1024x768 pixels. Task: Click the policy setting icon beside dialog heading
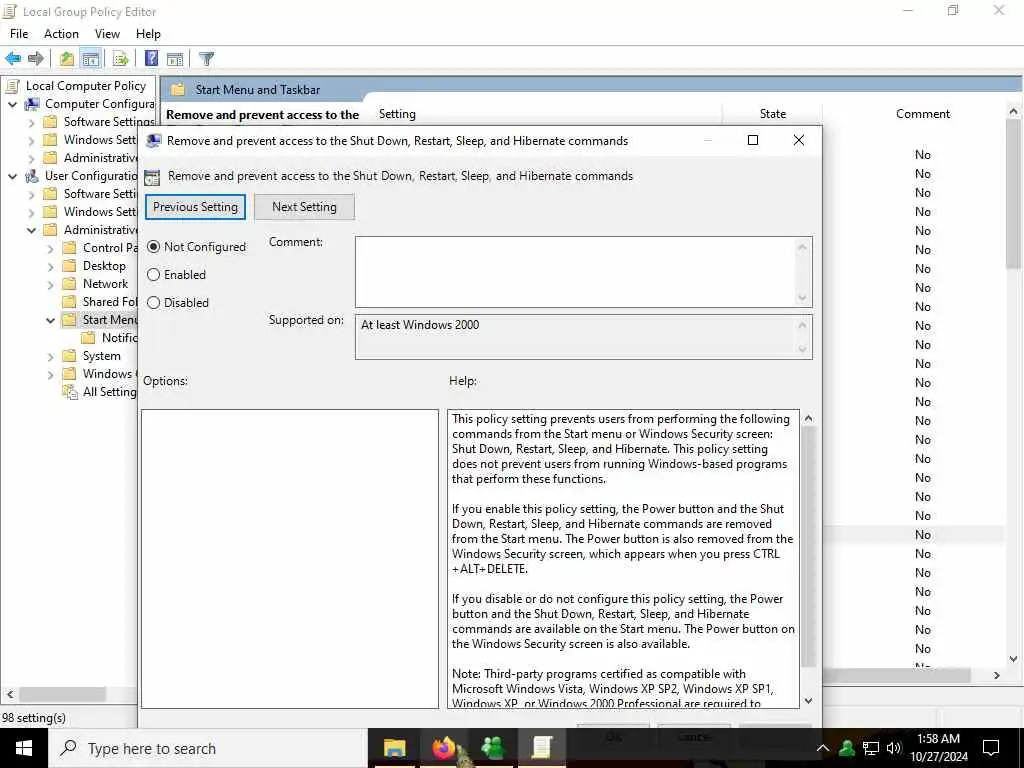(152, 177)
